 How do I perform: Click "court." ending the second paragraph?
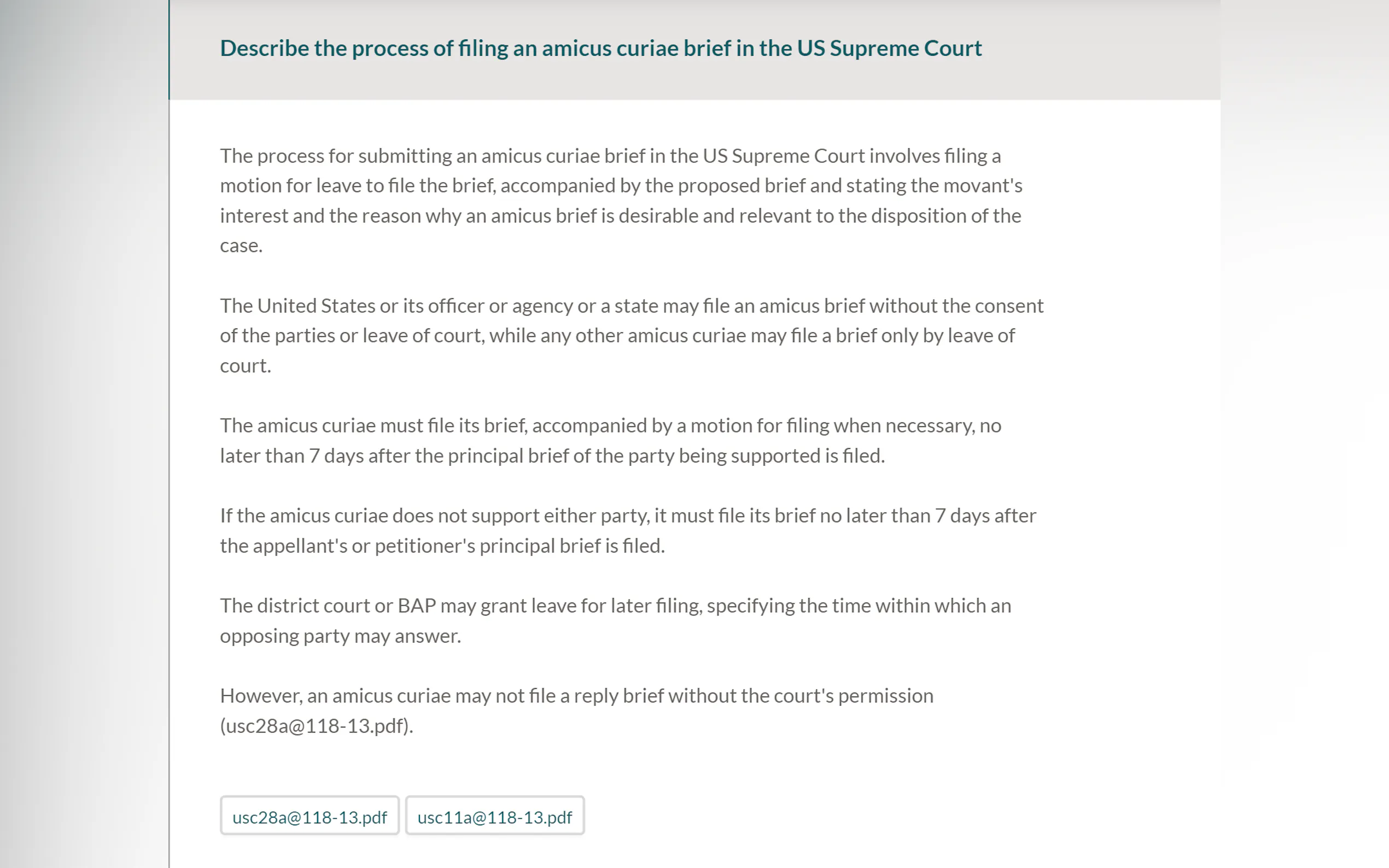click(x=245, y=366)
